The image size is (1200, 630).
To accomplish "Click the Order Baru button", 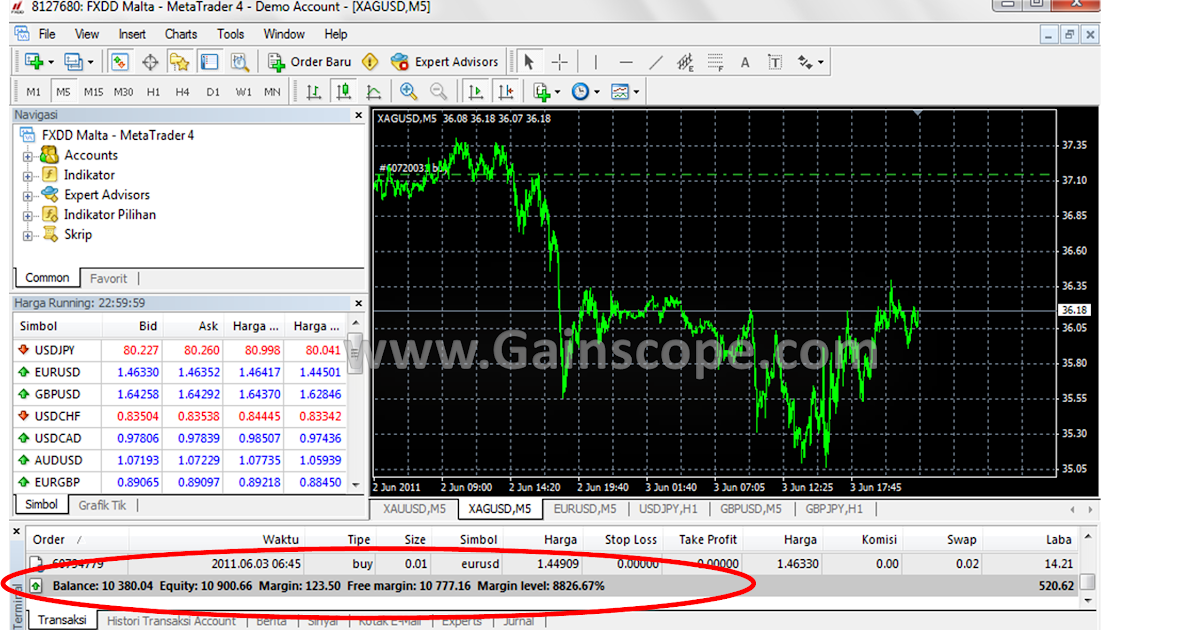I will point(311,62).
